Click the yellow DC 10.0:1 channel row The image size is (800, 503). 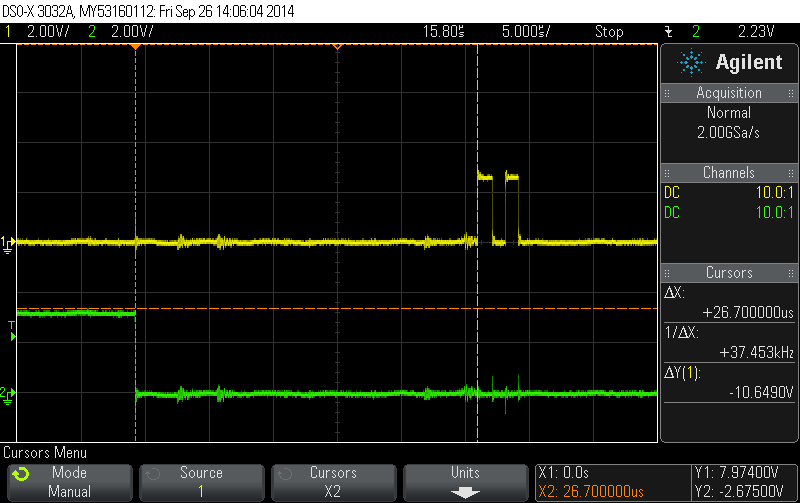729,192
